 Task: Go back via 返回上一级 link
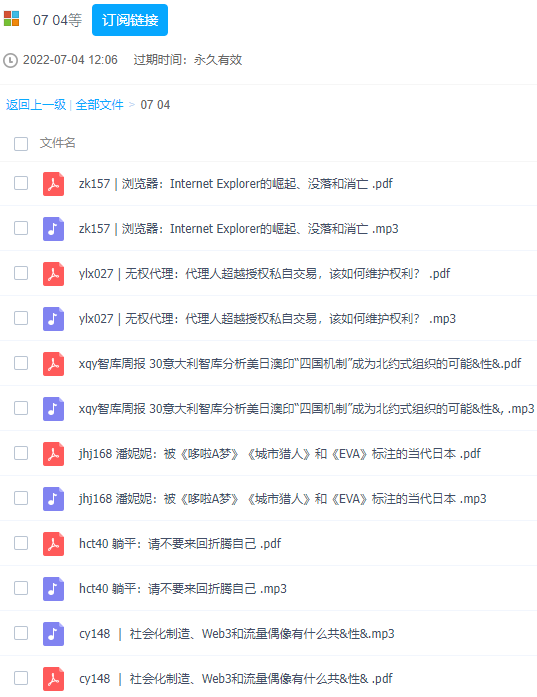pos(36,105)
